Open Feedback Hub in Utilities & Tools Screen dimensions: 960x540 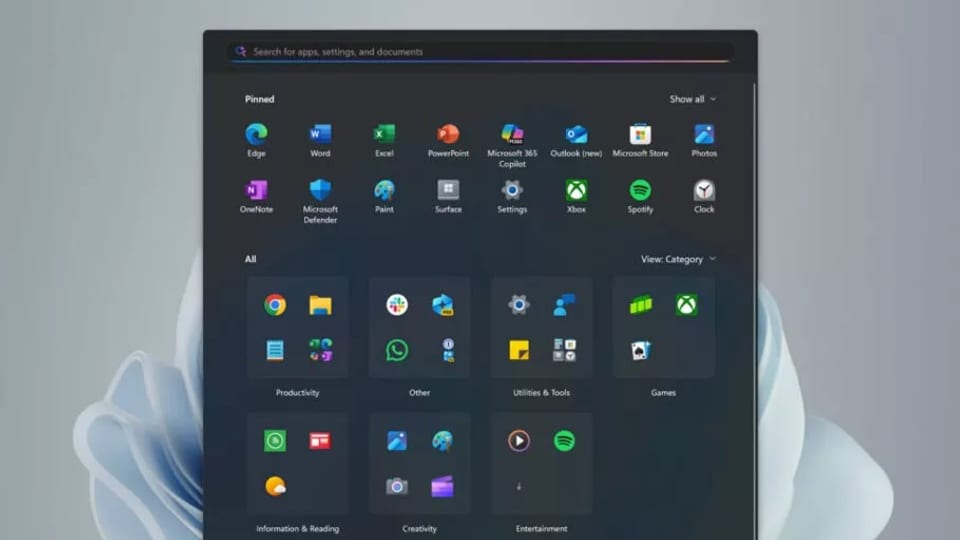pos(564,305)
